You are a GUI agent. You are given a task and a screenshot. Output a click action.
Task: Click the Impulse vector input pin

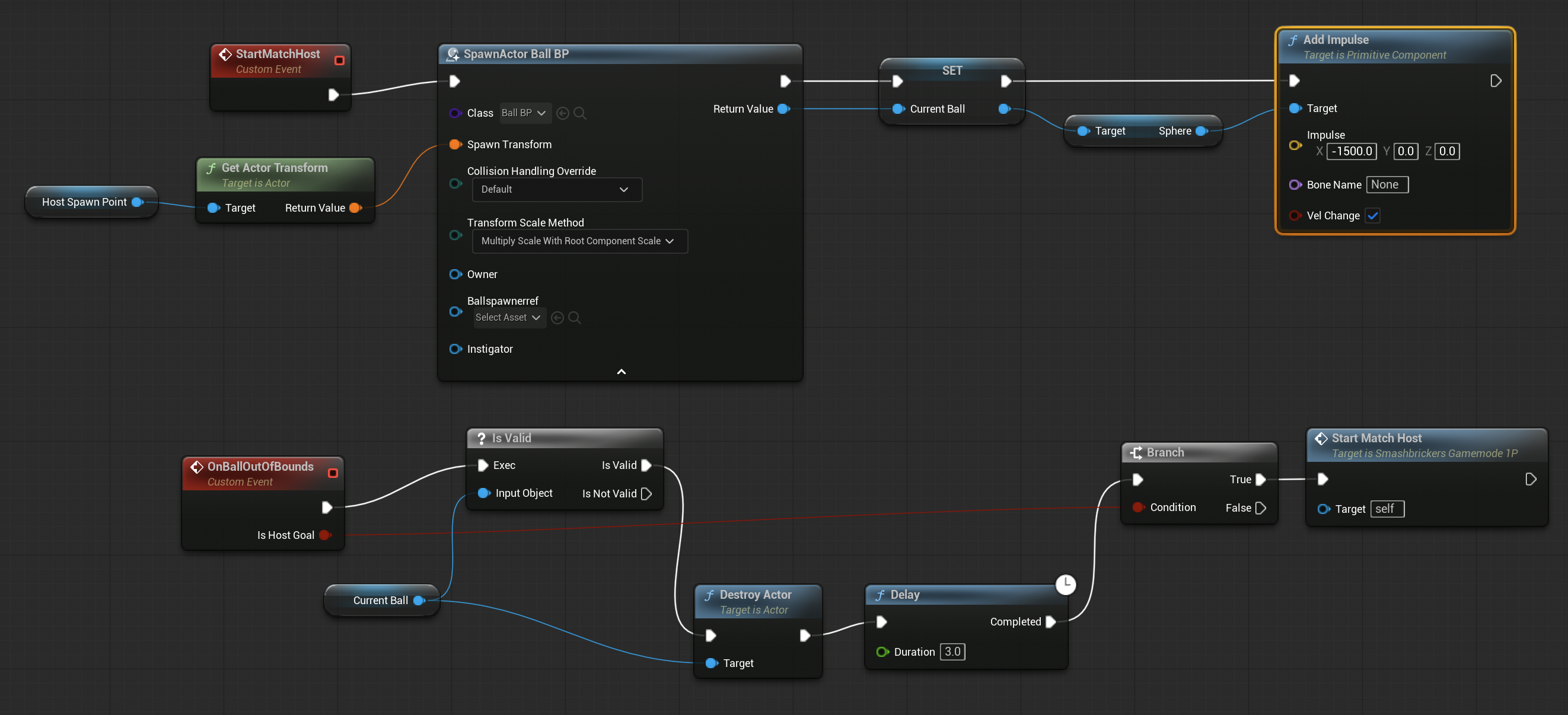pos(1295,145)
